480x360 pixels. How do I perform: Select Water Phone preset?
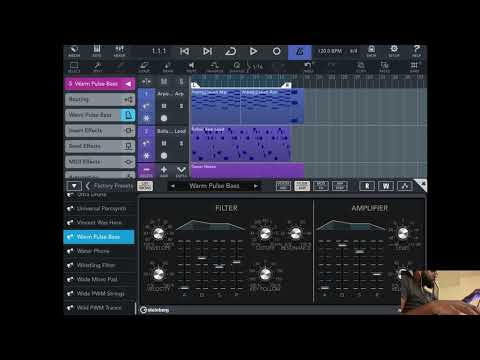click(x=99, y=251)
